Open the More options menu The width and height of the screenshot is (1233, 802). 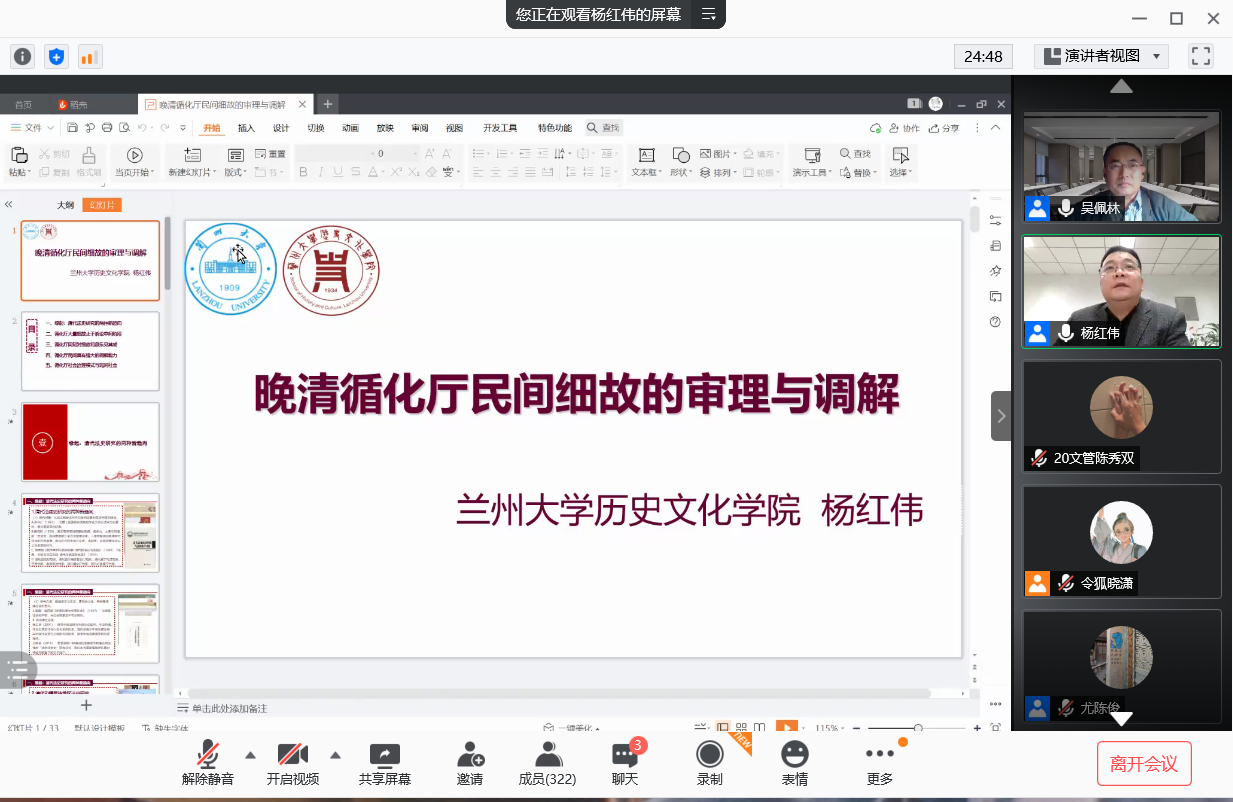coord(880,763)
